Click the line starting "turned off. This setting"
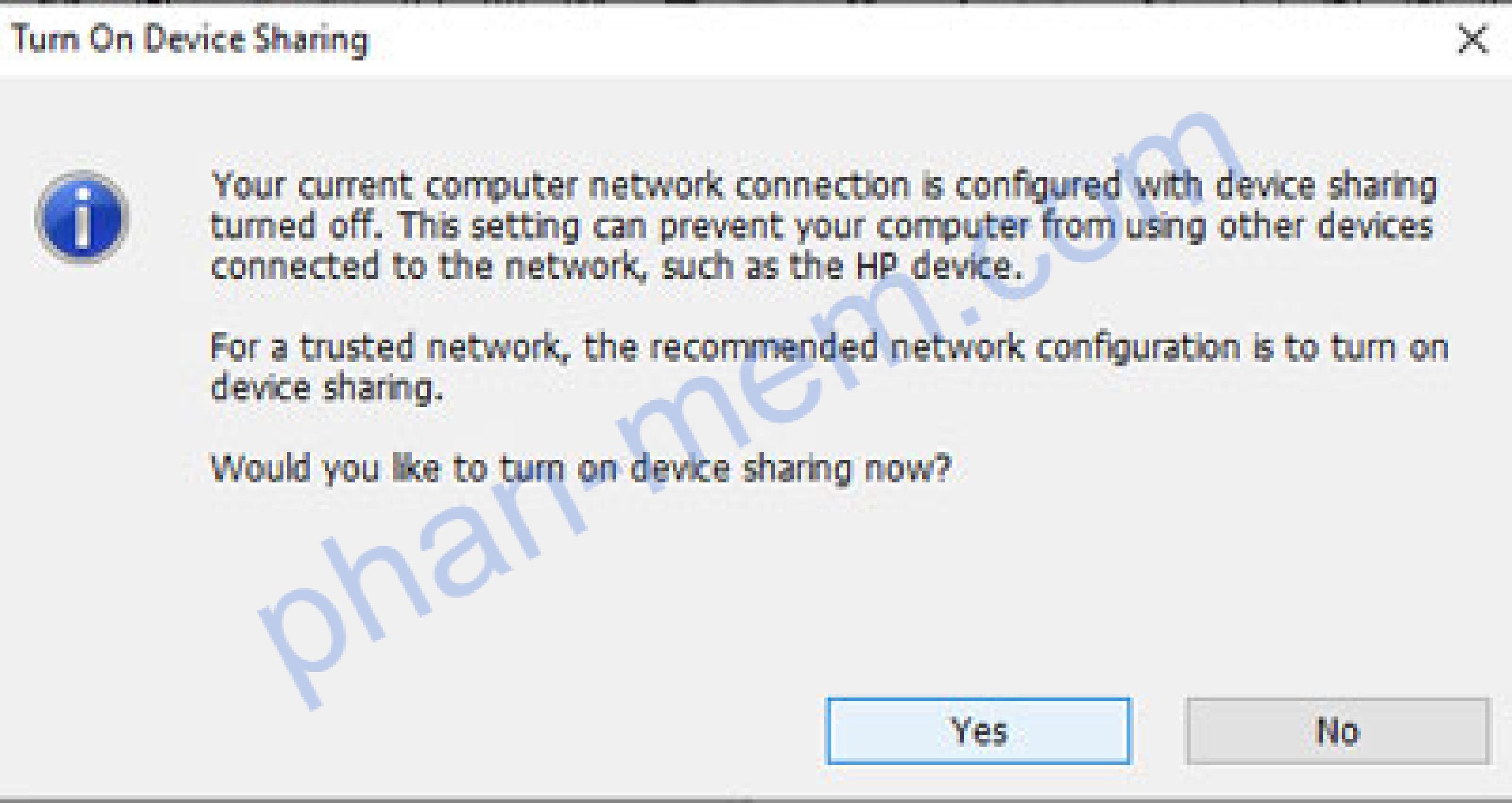 [822, 226]
